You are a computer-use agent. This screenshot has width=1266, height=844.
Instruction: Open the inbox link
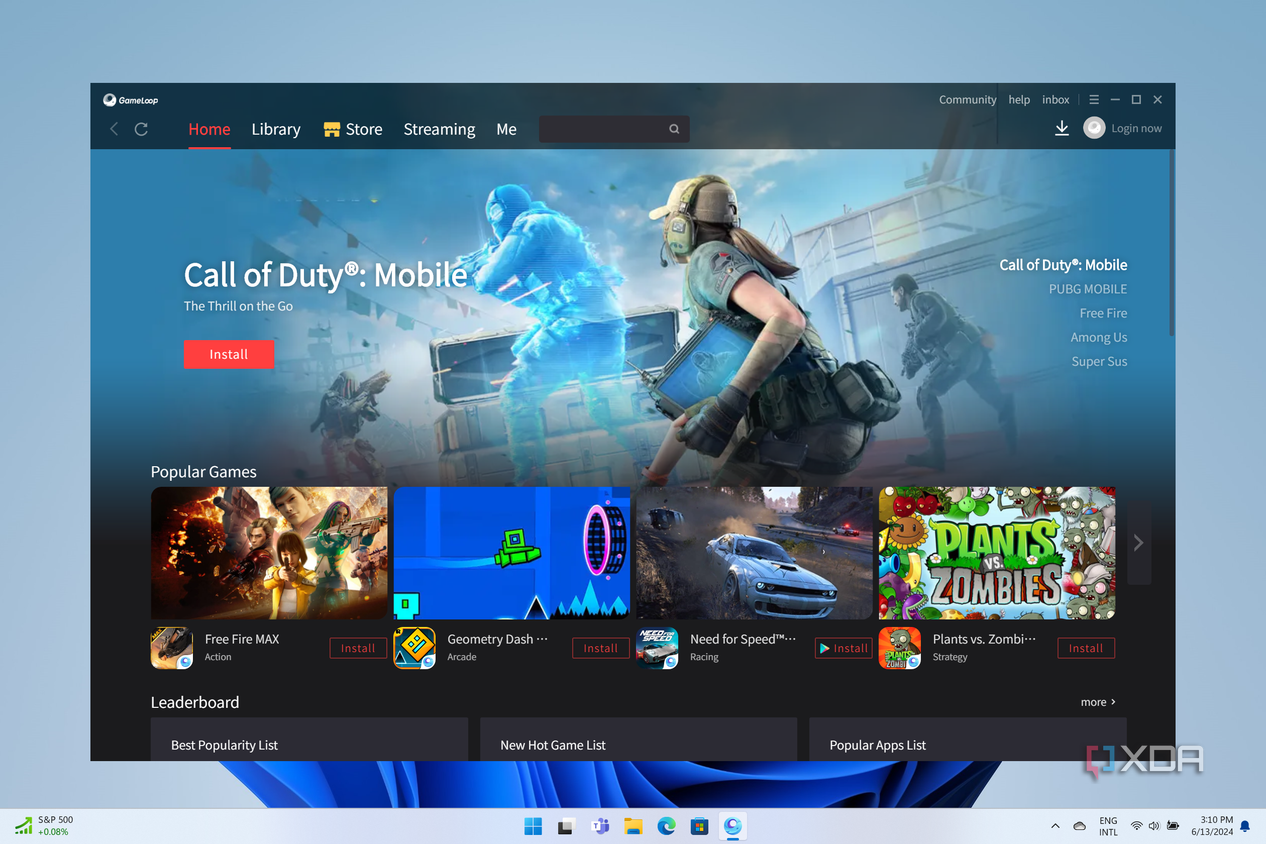point(1056,100)
